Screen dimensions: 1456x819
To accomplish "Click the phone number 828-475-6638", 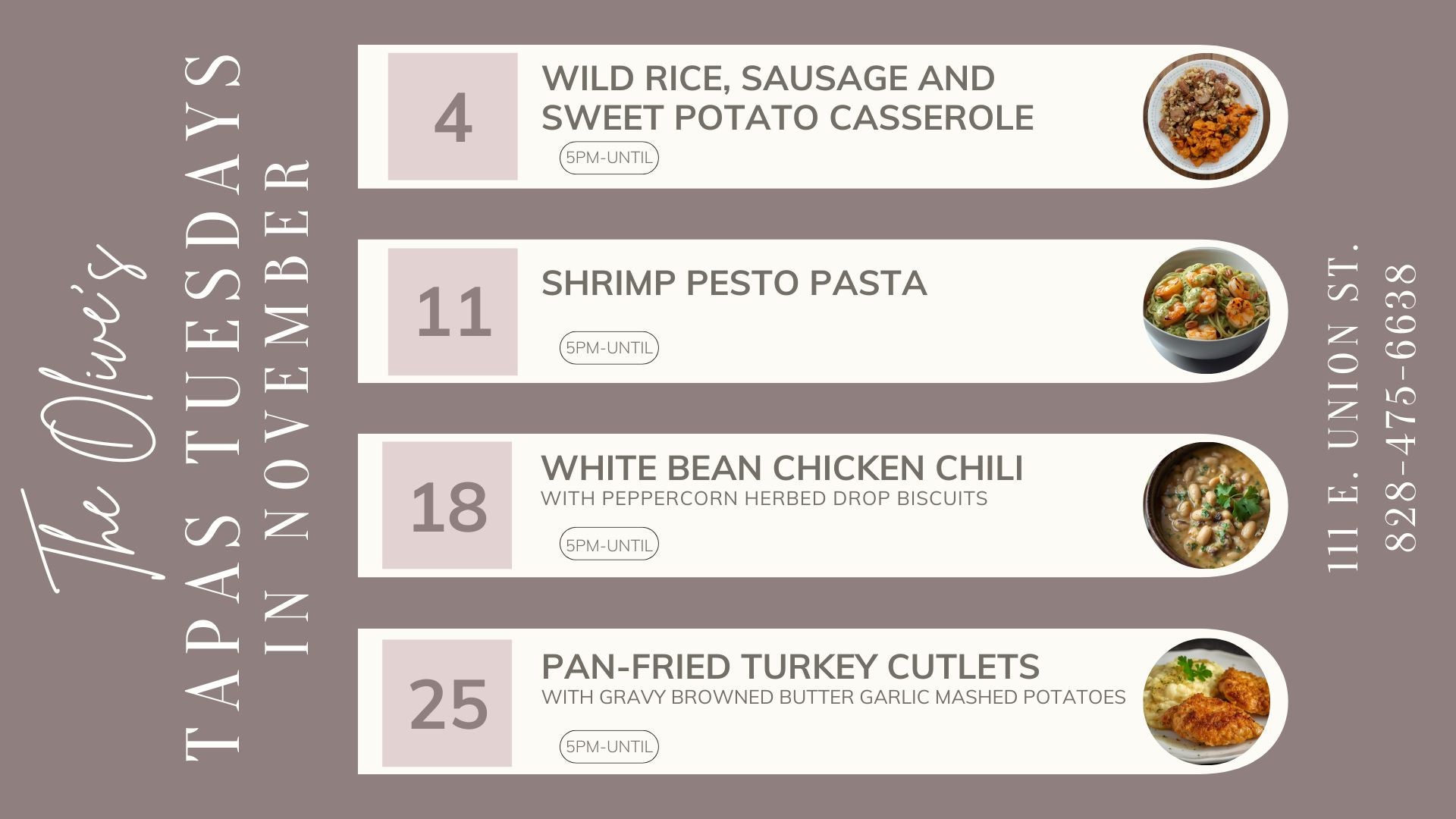I will point(1401,407).
